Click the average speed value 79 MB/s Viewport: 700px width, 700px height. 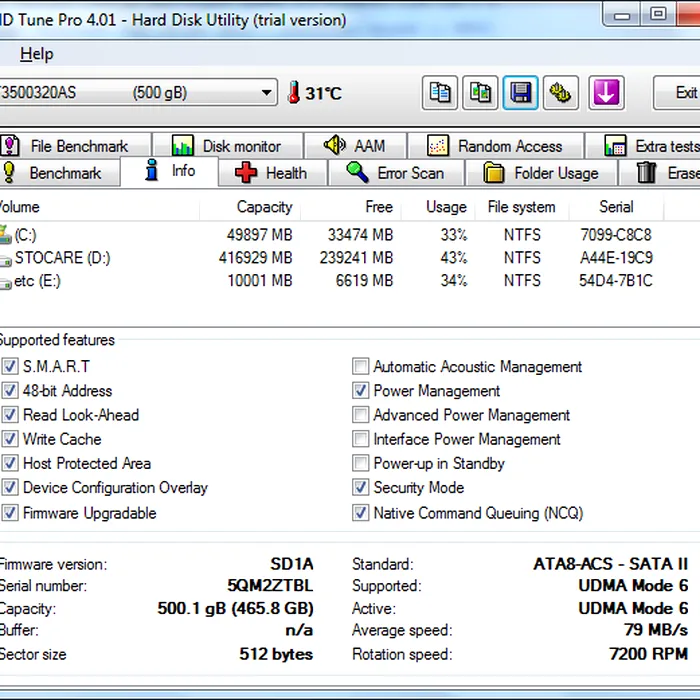click(x=656, y=630)
